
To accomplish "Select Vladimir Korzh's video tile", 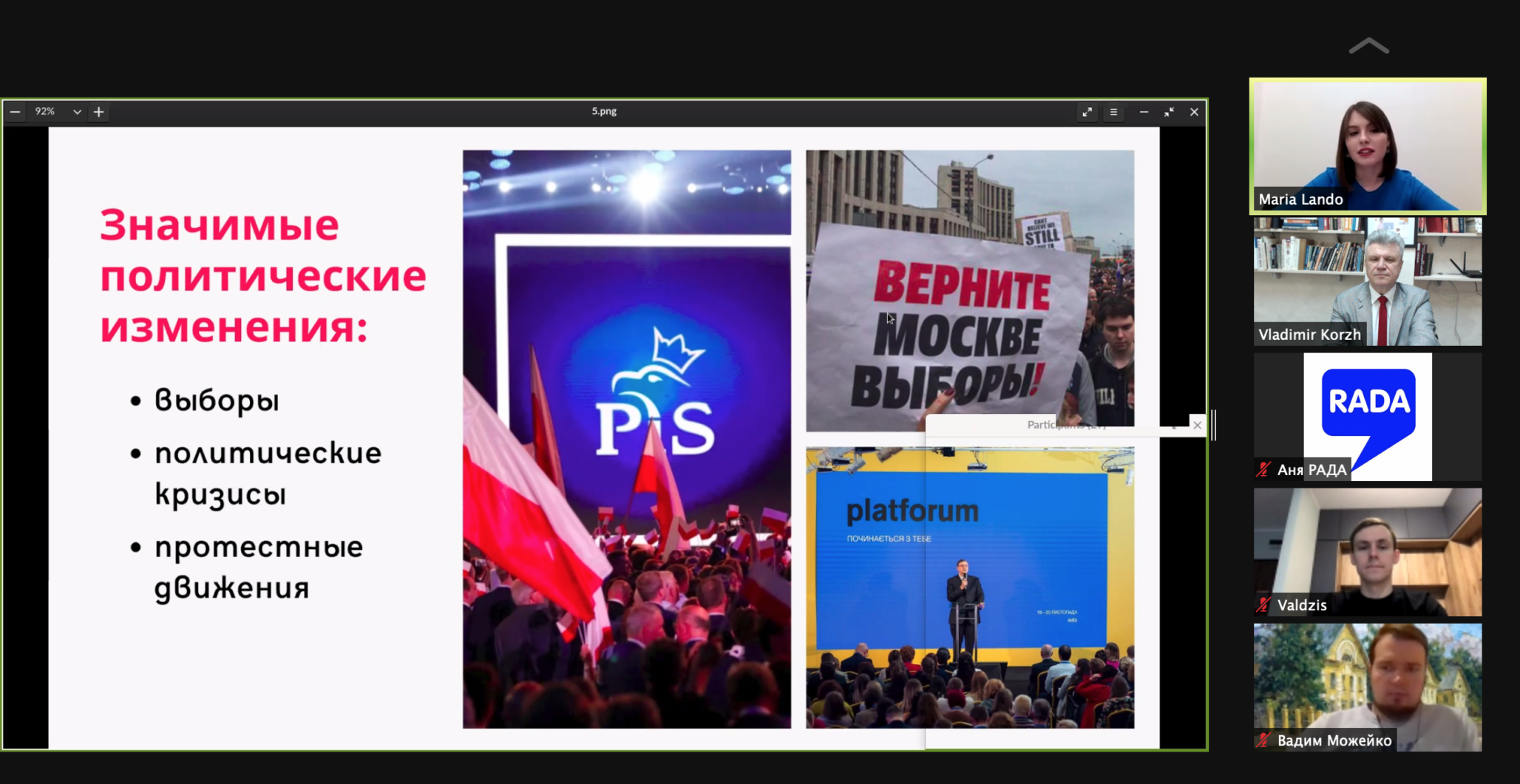I will point(1367,281).
